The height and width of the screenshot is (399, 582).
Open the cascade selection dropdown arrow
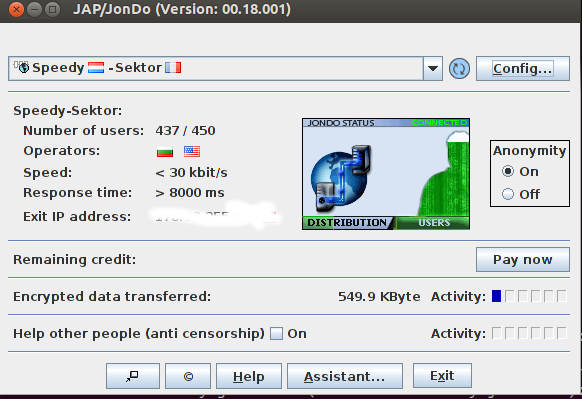[432, 69]
